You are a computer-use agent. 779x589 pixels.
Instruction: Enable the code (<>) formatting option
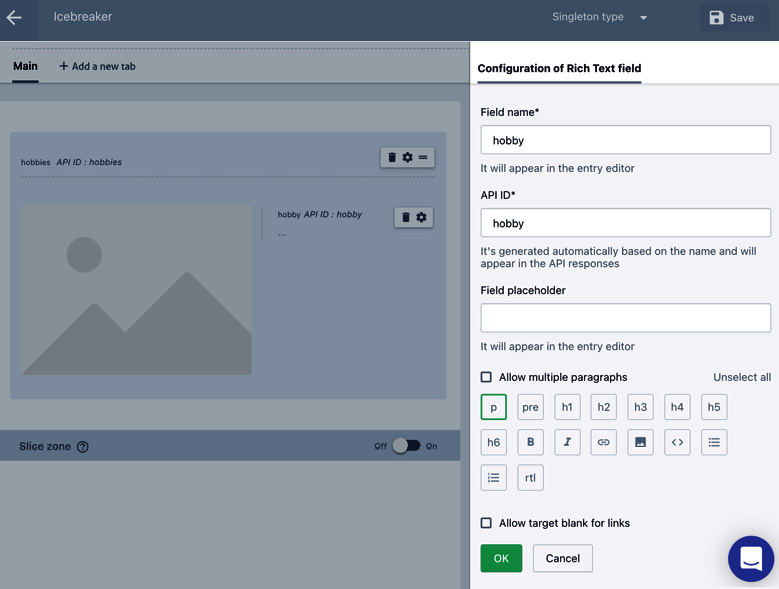pos(677,442)
